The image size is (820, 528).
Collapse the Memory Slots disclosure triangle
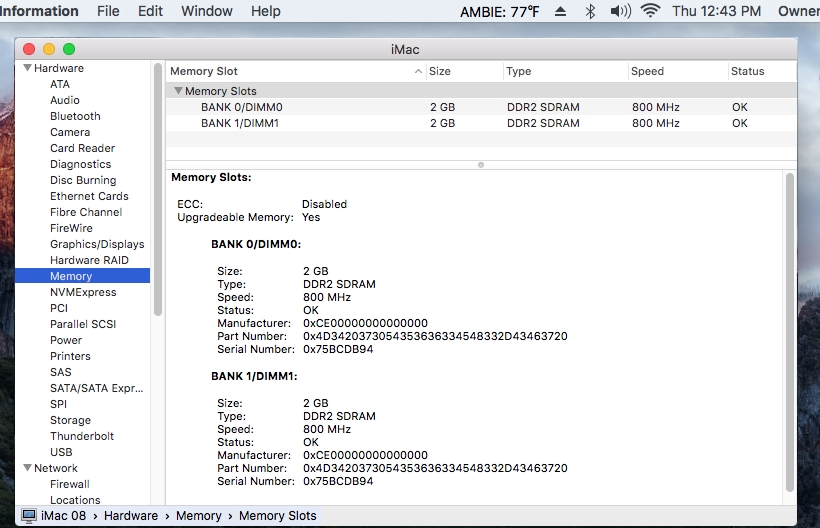pos(178,91)
